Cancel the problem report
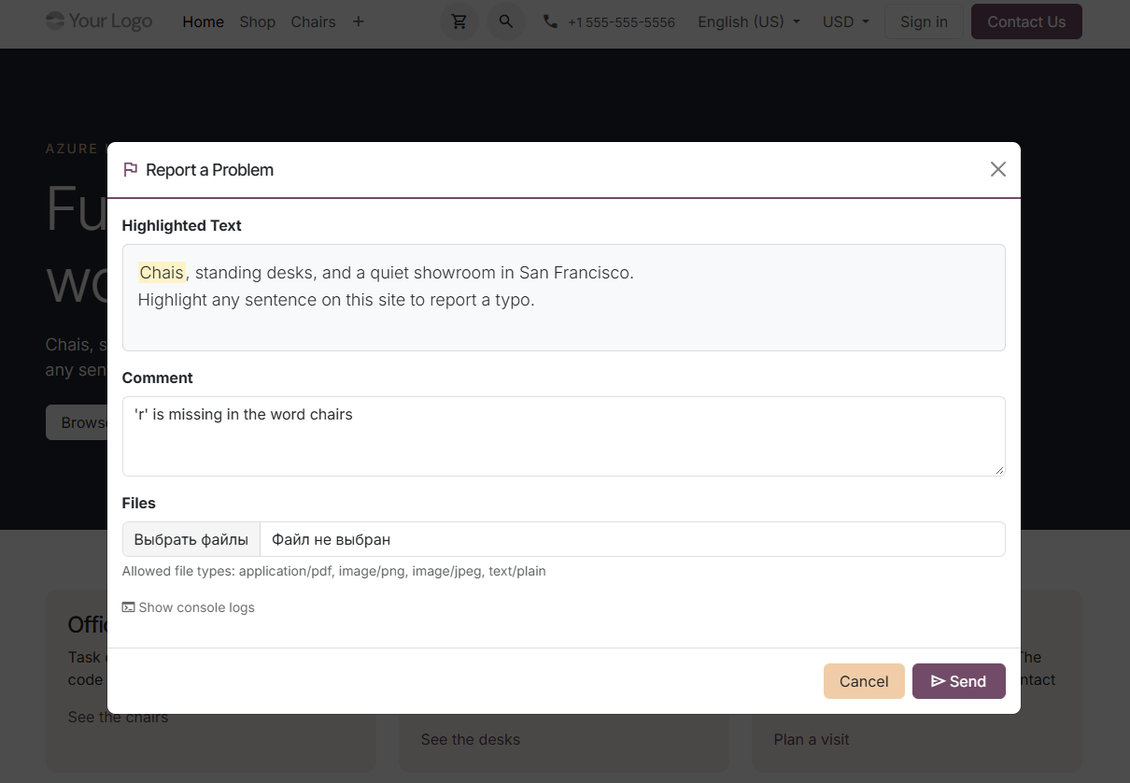This screenshot has width=1130, height=783. (864, 681)
